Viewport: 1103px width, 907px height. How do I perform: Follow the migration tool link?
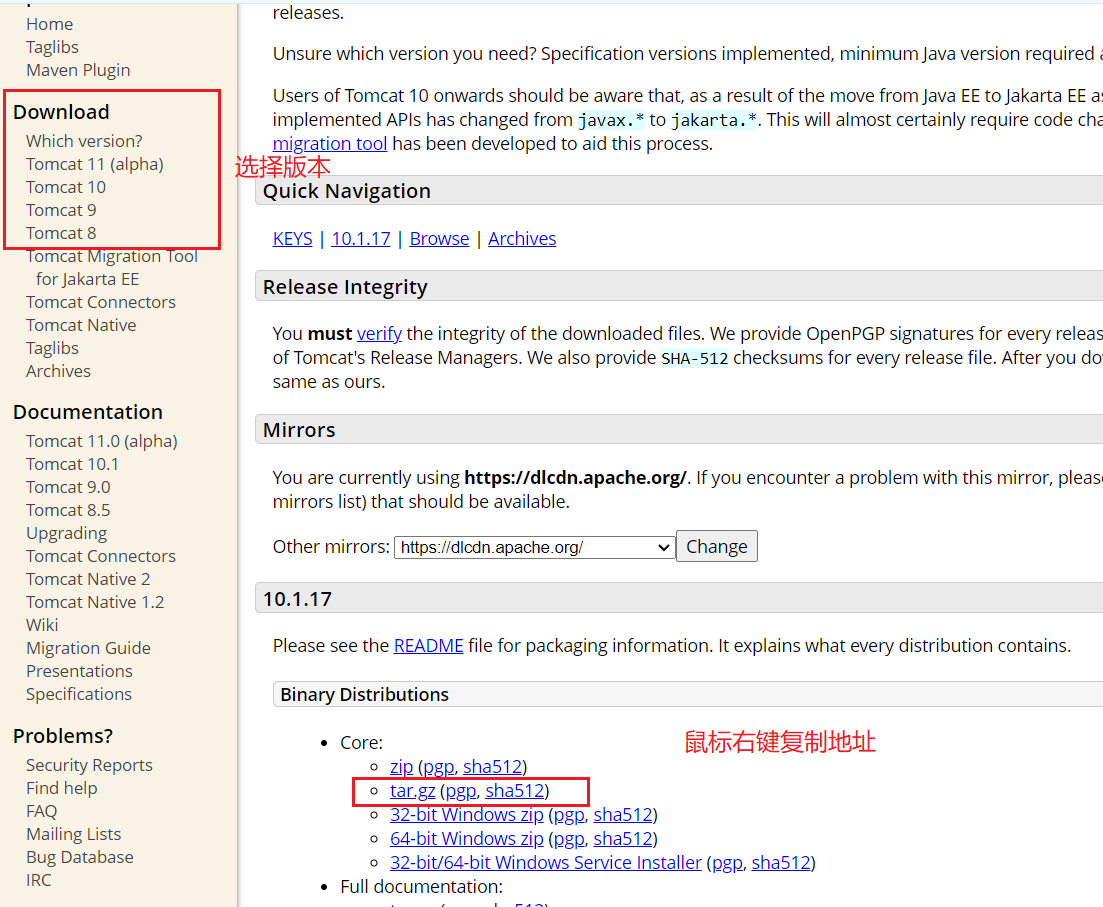click(330, 144)
